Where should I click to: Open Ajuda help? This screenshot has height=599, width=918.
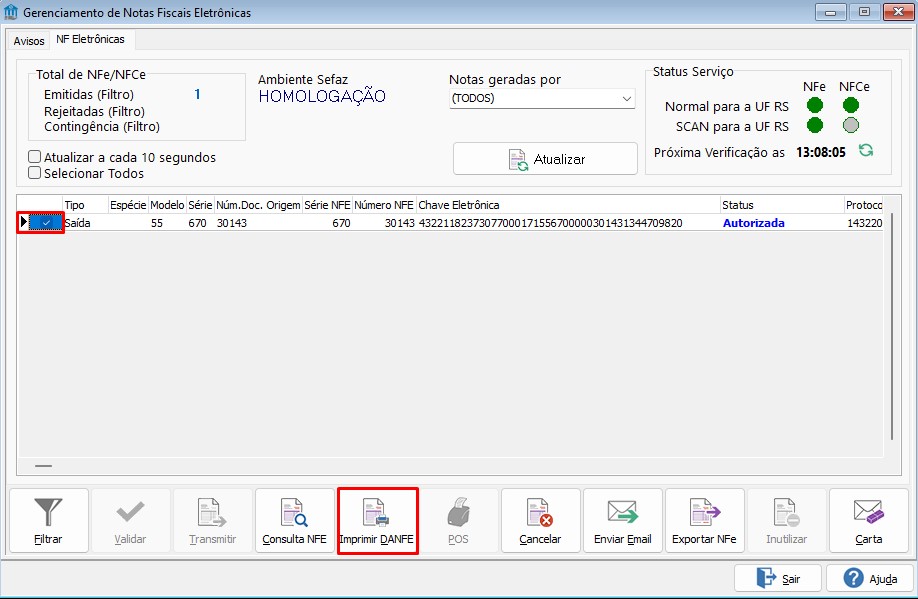point(870,579)
